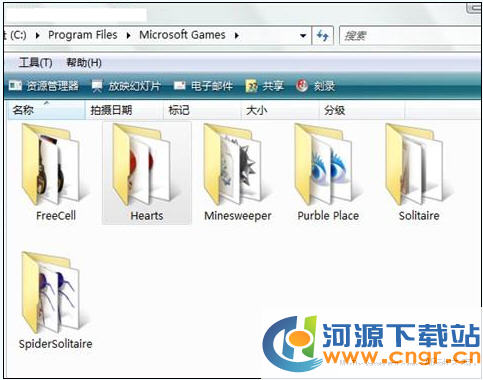Click the 刻录 burn disc icon

302,86
